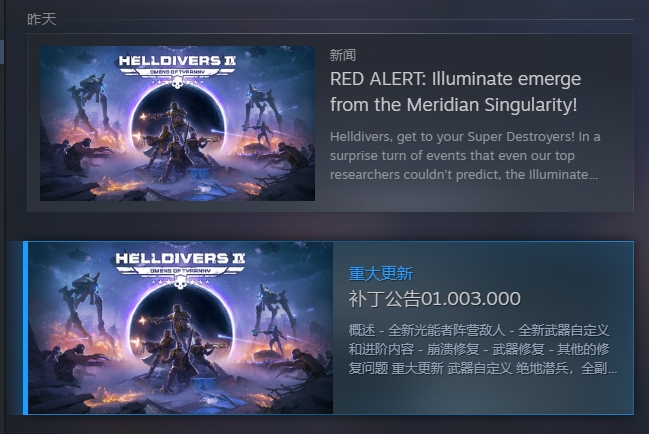This screenshot has width=649, height=434.
Task: Select the '重大更新' category label
Action: (x=381, y=273)
